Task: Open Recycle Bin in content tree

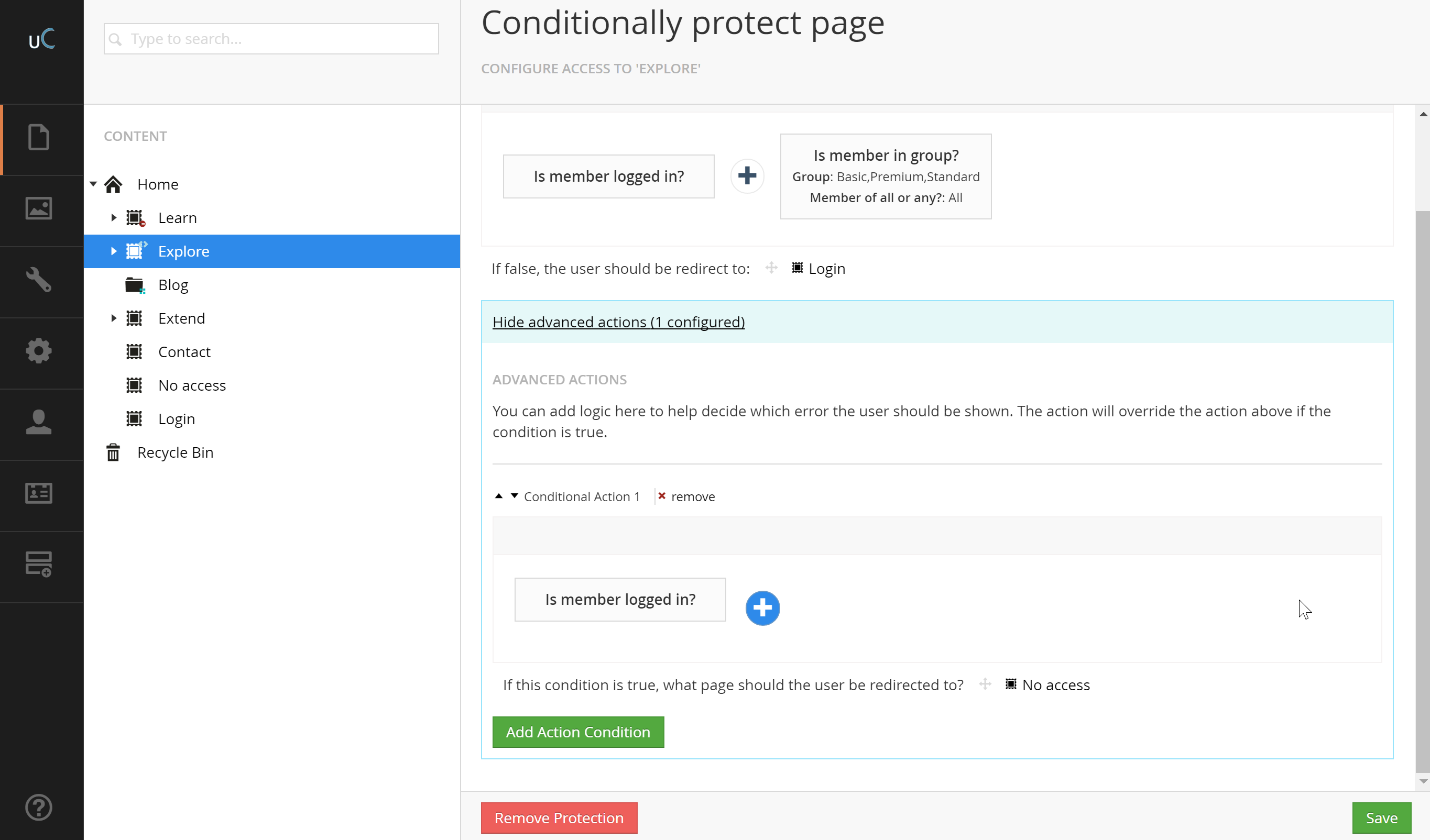Action: (176, 452)
